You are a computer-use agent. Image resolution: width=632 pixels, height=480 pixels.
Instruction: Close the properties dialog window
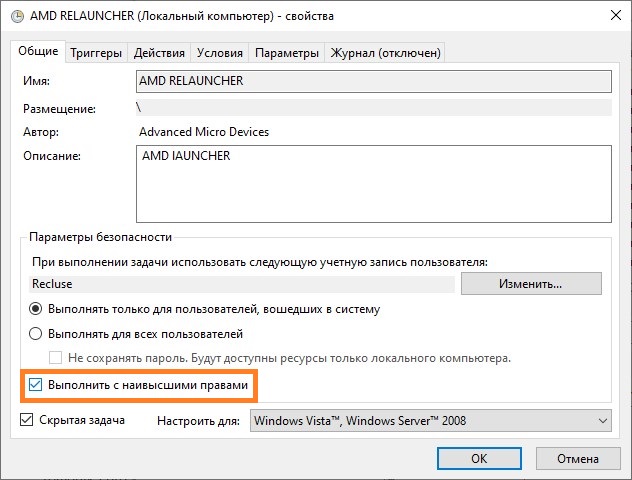(x=615, y=16)
